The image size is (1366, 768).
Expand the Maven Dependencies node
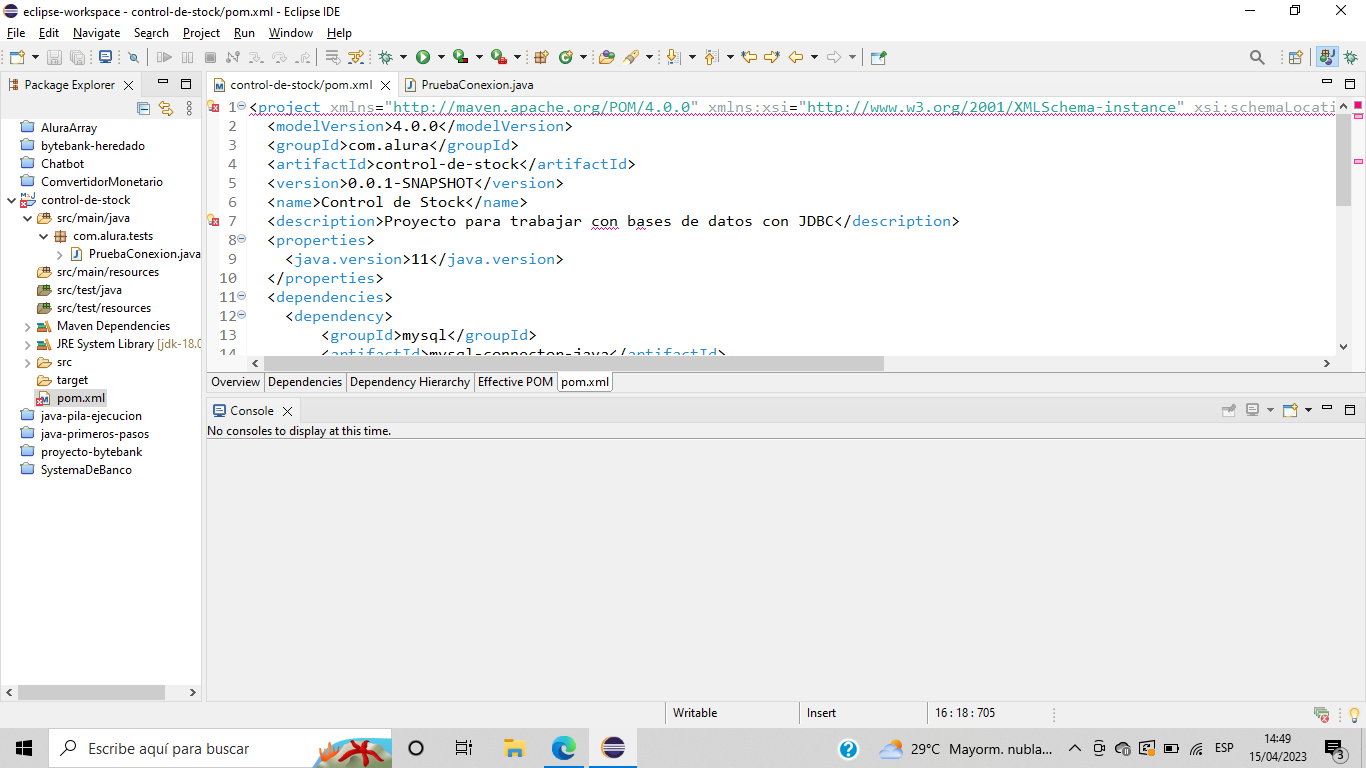tap(28, 326)
